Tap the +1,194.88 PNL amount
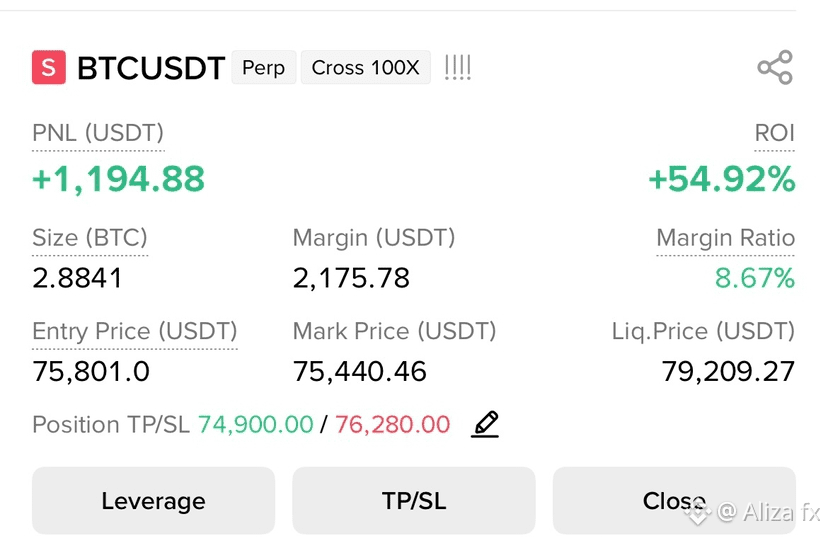 click(118, 179)
